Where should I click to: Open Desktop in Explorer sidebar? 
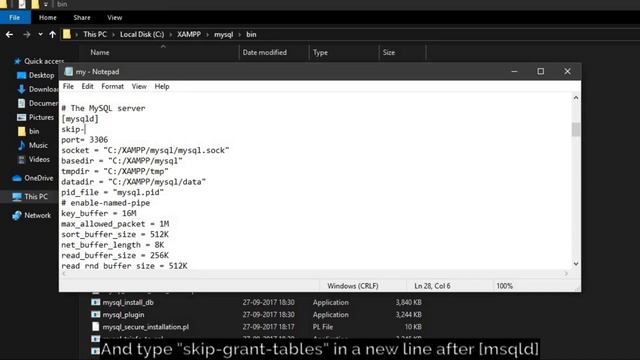pyautogui.click(x=42, y=76)
